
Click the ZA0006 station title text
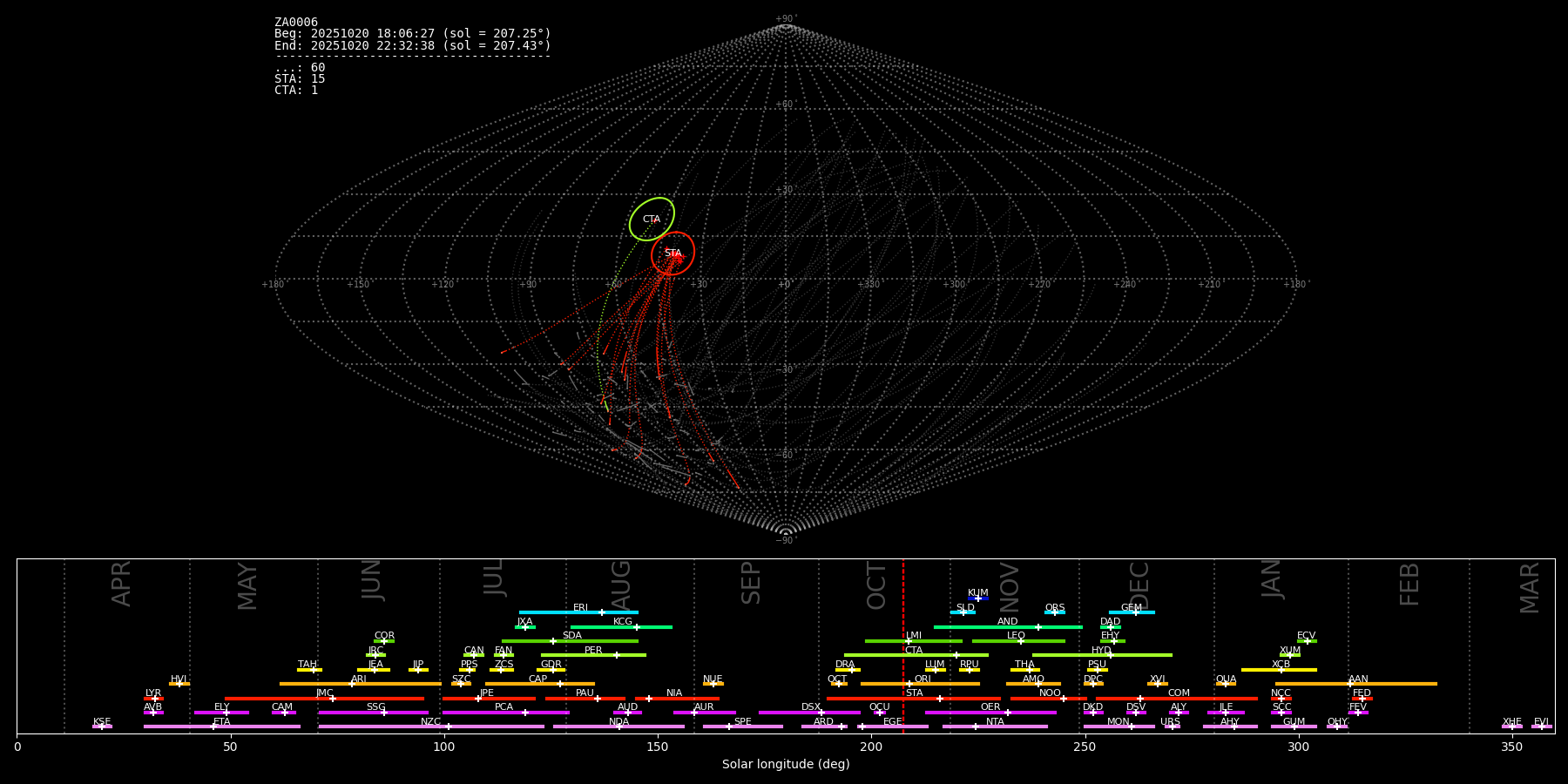click(296, 23)
